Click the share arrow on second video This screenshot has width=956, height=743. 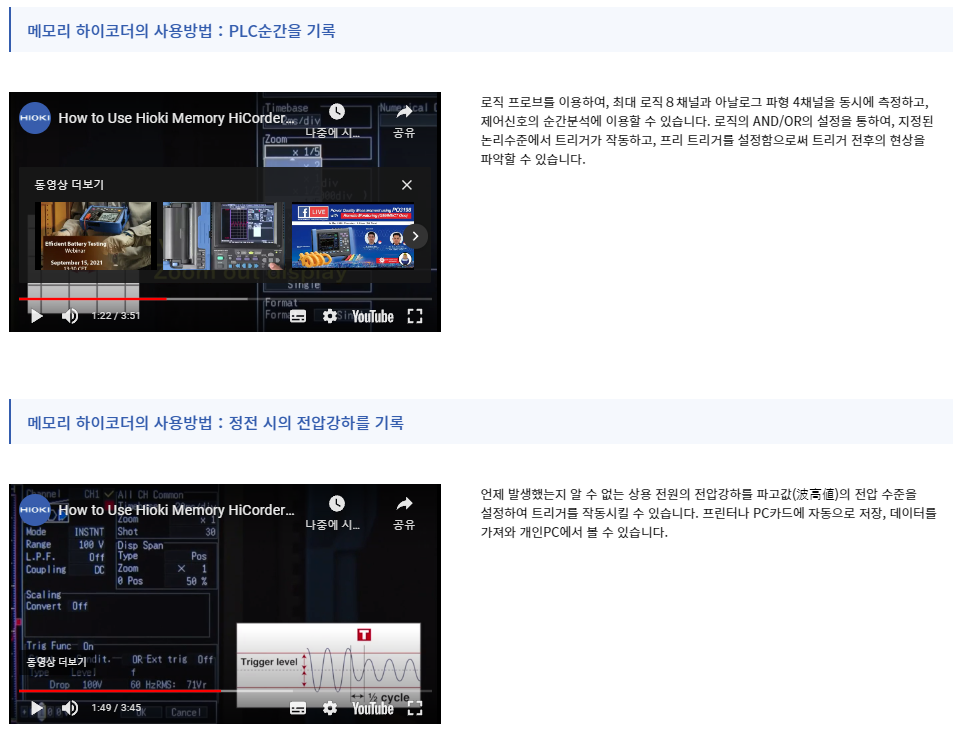click(x=404, y=503)
